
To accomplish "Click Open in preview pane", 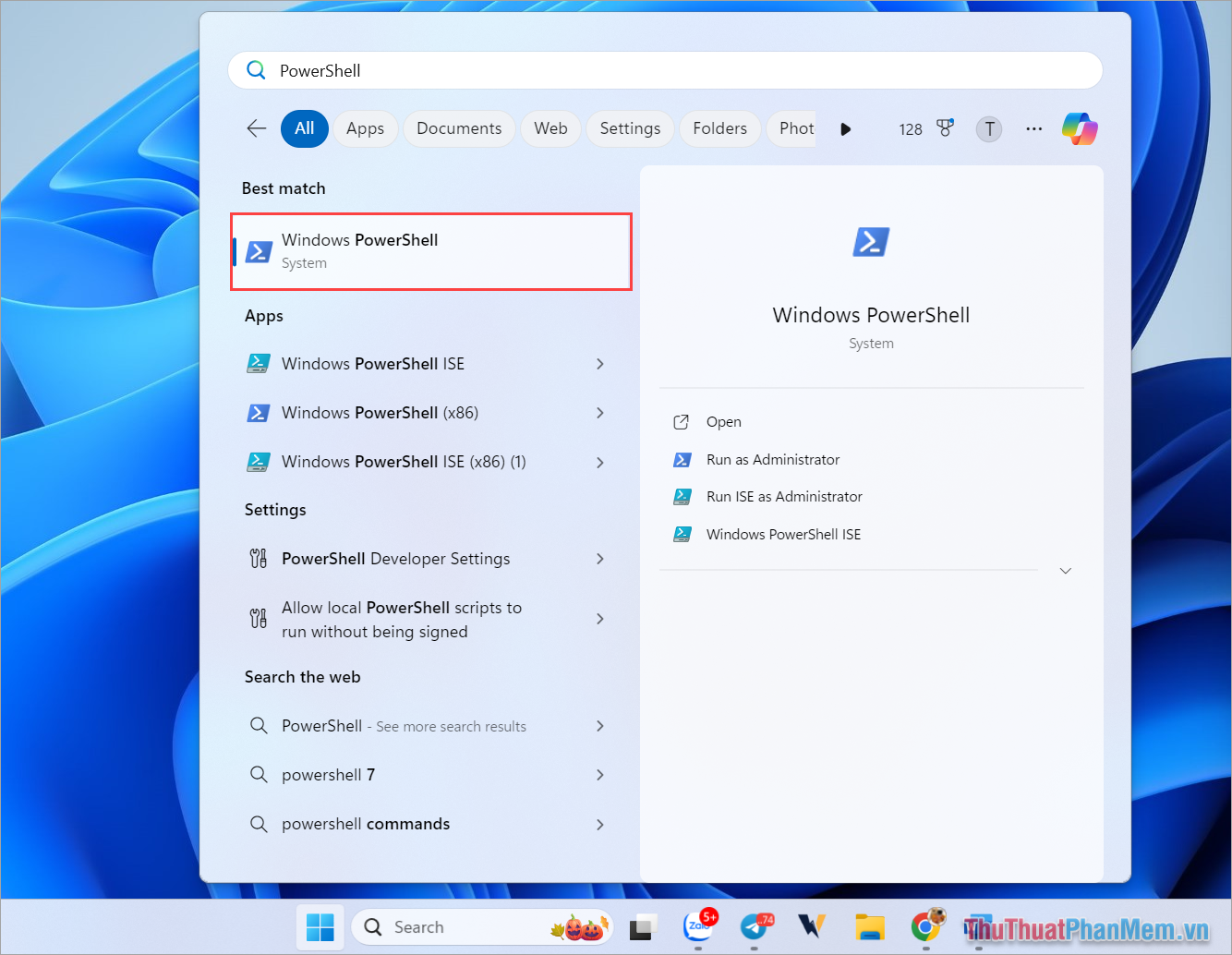I will point(724,422).
